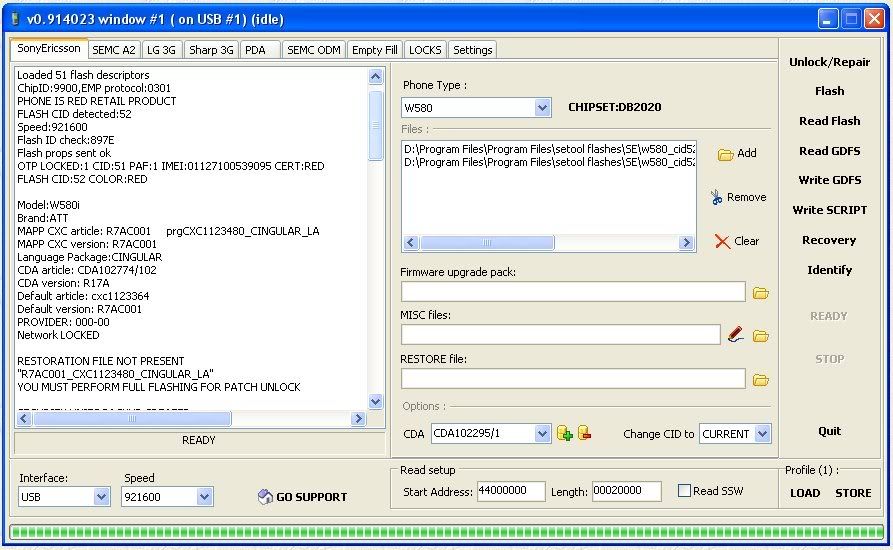The width and height of the screenshot is (893, 550).
Task: Click the LOAD profile button
Action: coord(805,493)
